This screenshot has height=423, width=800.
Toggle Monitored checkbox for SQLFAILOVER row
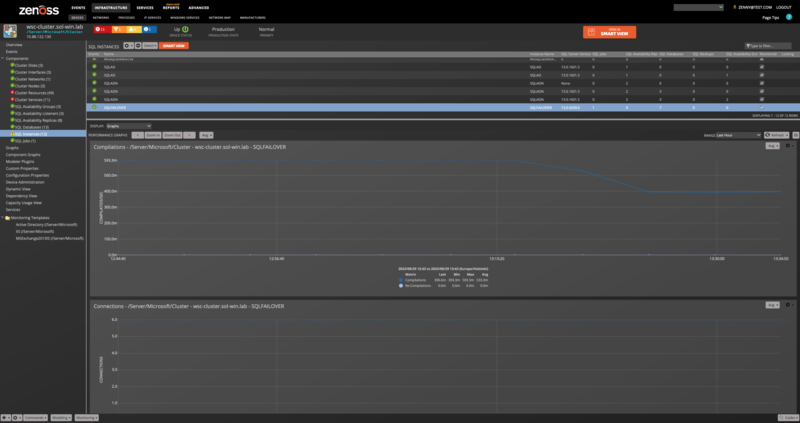click(x=762, y=108)
